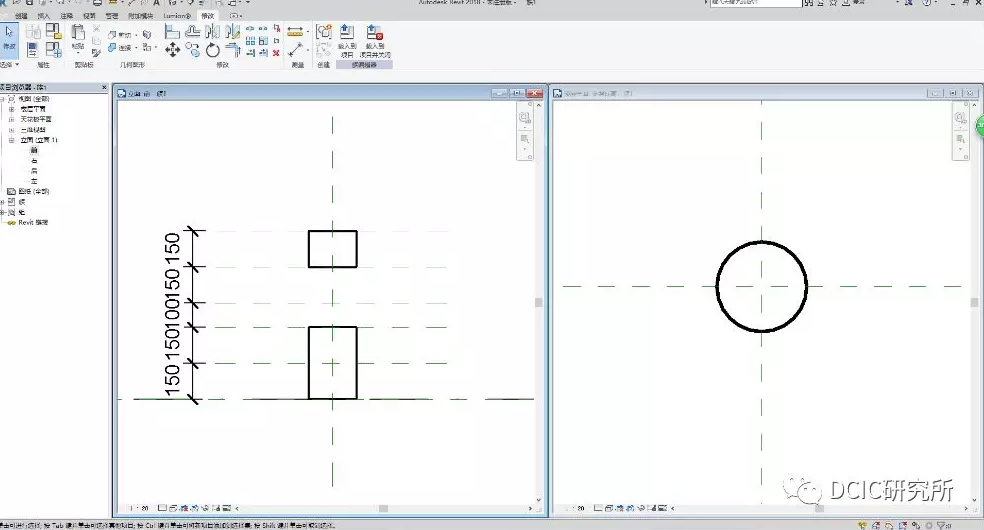Close the project browser panel
The height and width of the screenshot is (530, 984).
pyautogui.click(x=104, y=87)
